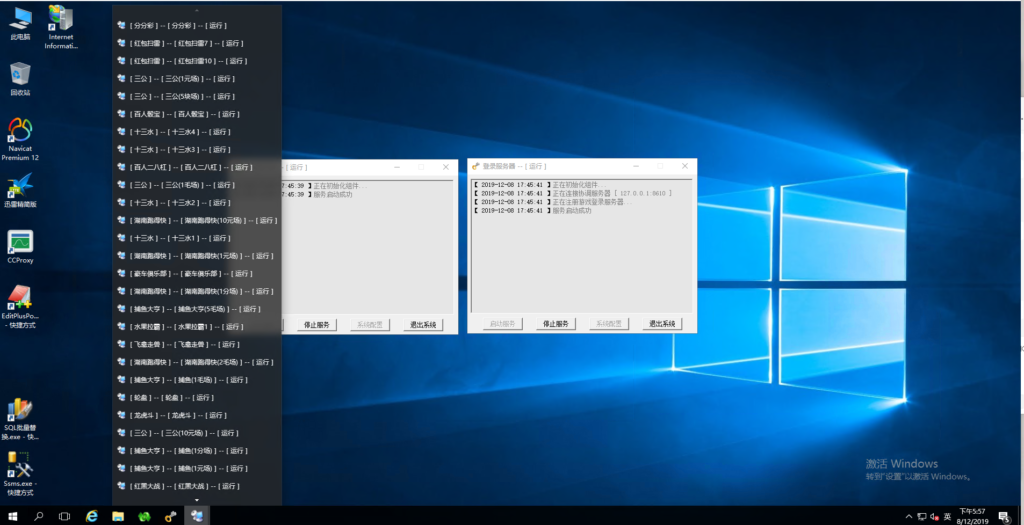This screenshot has height=525, width=1024.
Task: Open the taskbar clock and date
Action: pyautogui.click(x=971, y=516)
